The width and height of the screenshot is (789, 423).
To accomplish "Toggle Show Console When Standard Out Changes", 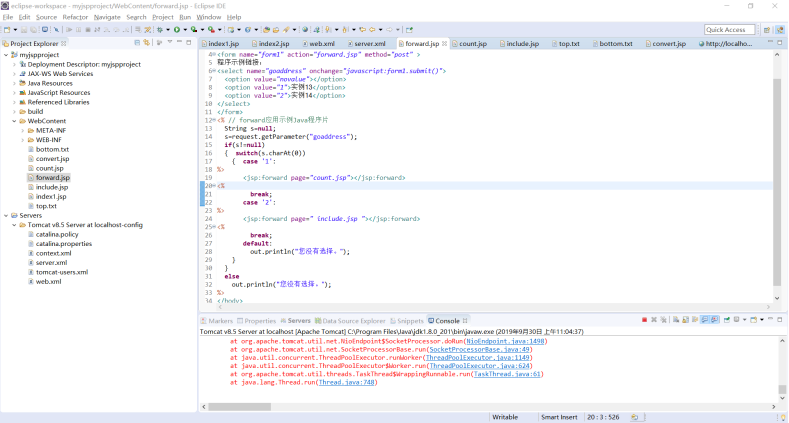I will (705, 320).
